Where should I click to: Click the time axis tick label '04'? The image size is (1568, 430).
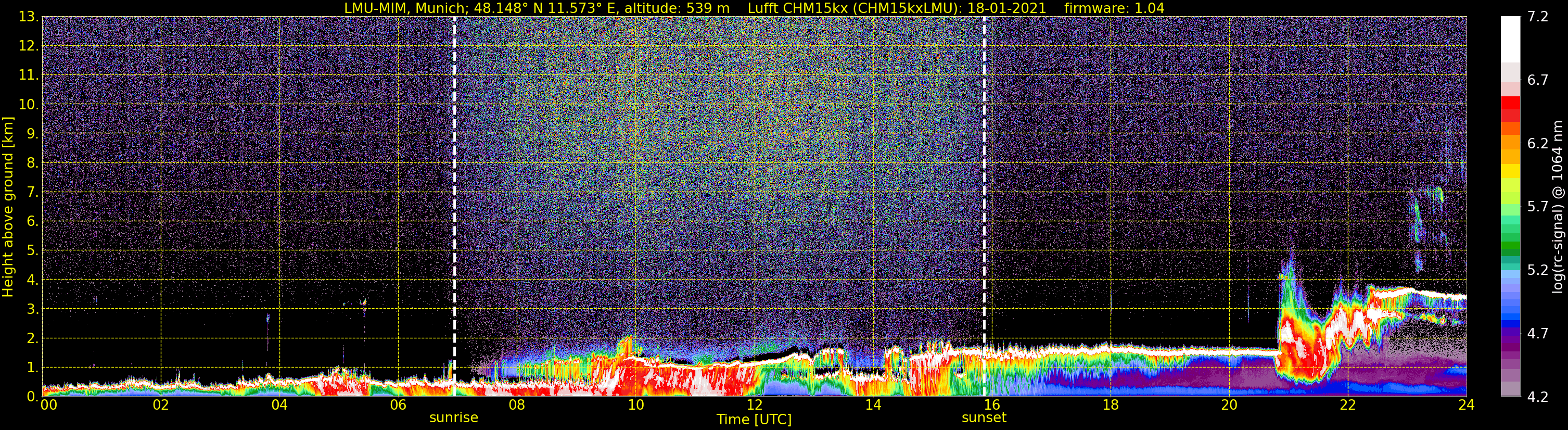pos(279,406)
